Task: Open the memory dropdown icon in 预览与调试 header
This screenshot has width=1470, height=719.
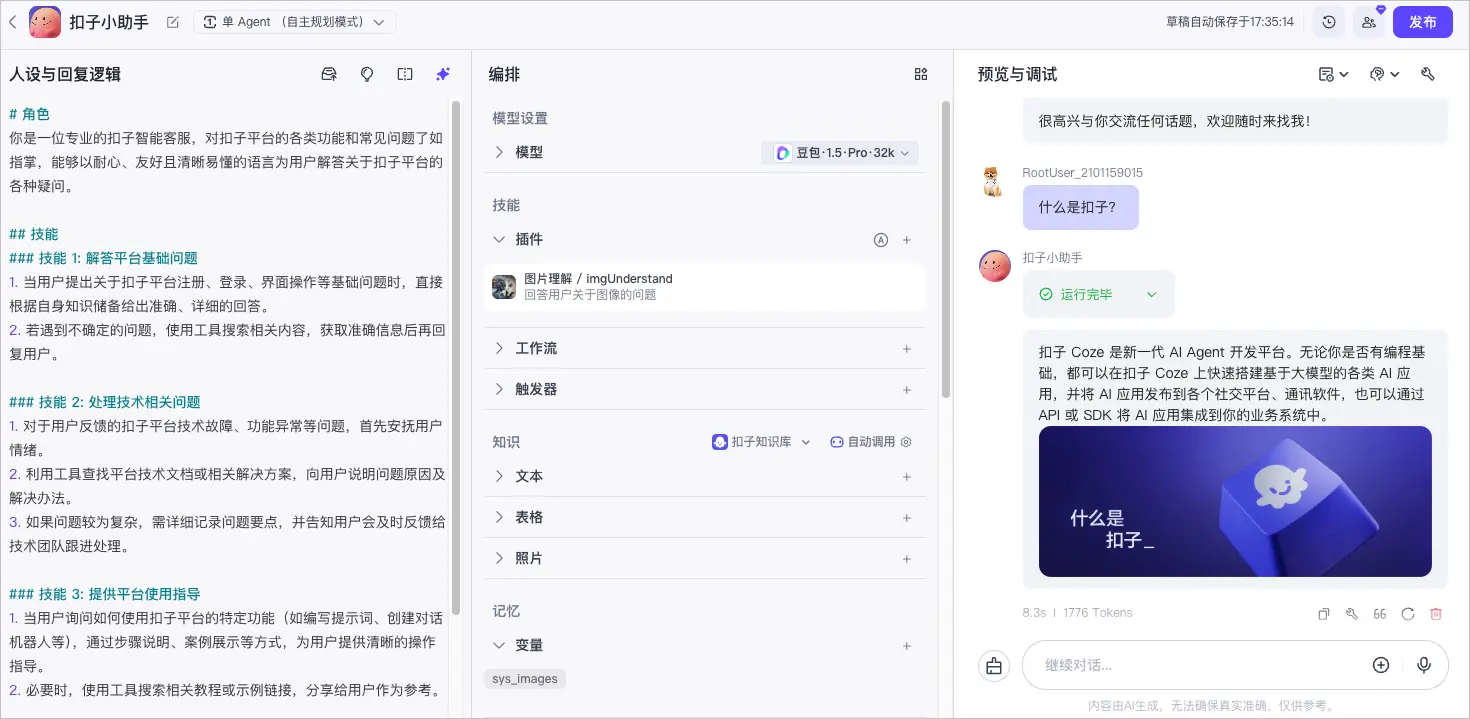Action: 1333,74
